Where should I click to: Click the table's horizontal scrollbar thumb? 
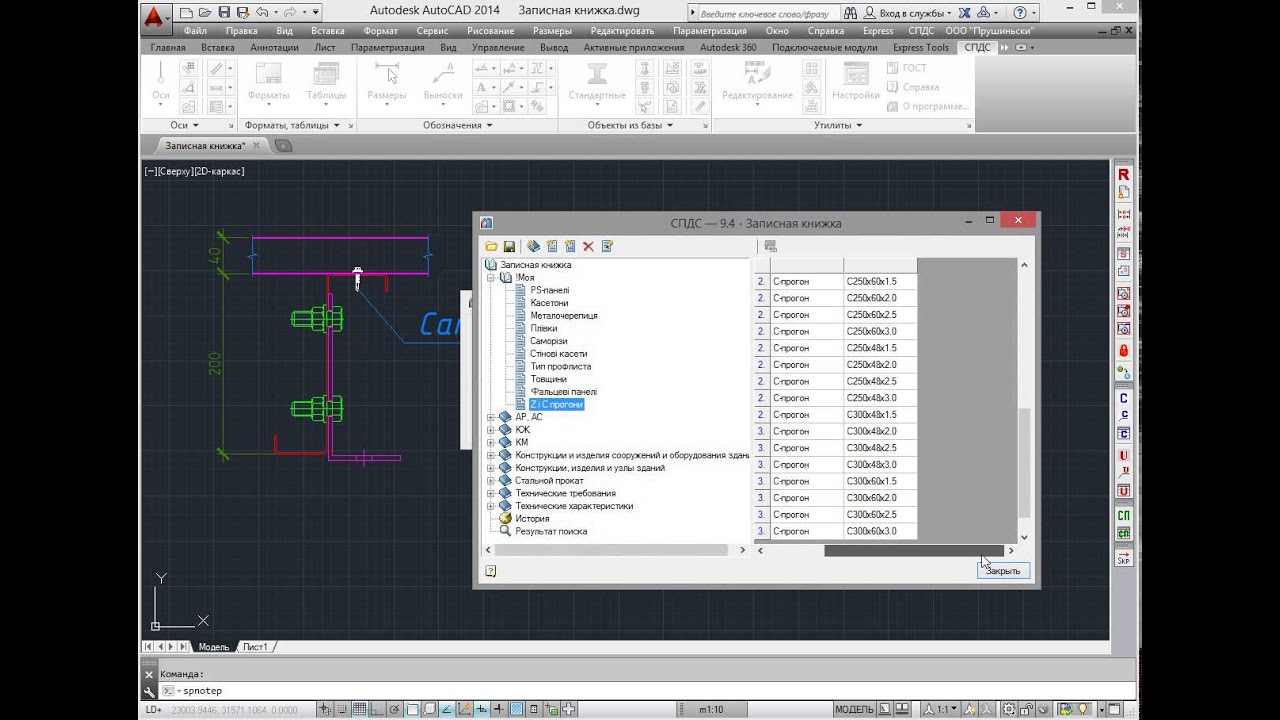(x=912, y=551)
